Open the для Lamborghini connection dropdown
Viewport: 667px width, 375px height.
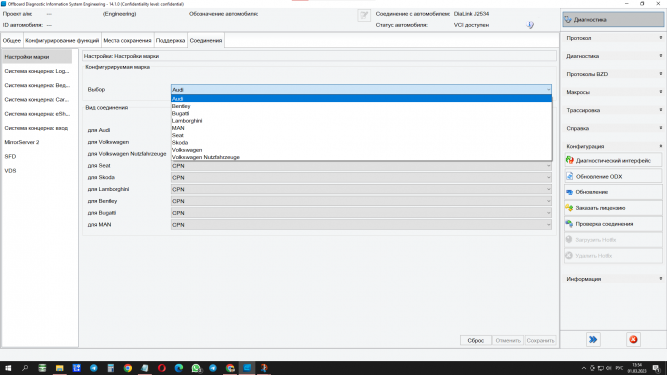(x=361, y=189)
